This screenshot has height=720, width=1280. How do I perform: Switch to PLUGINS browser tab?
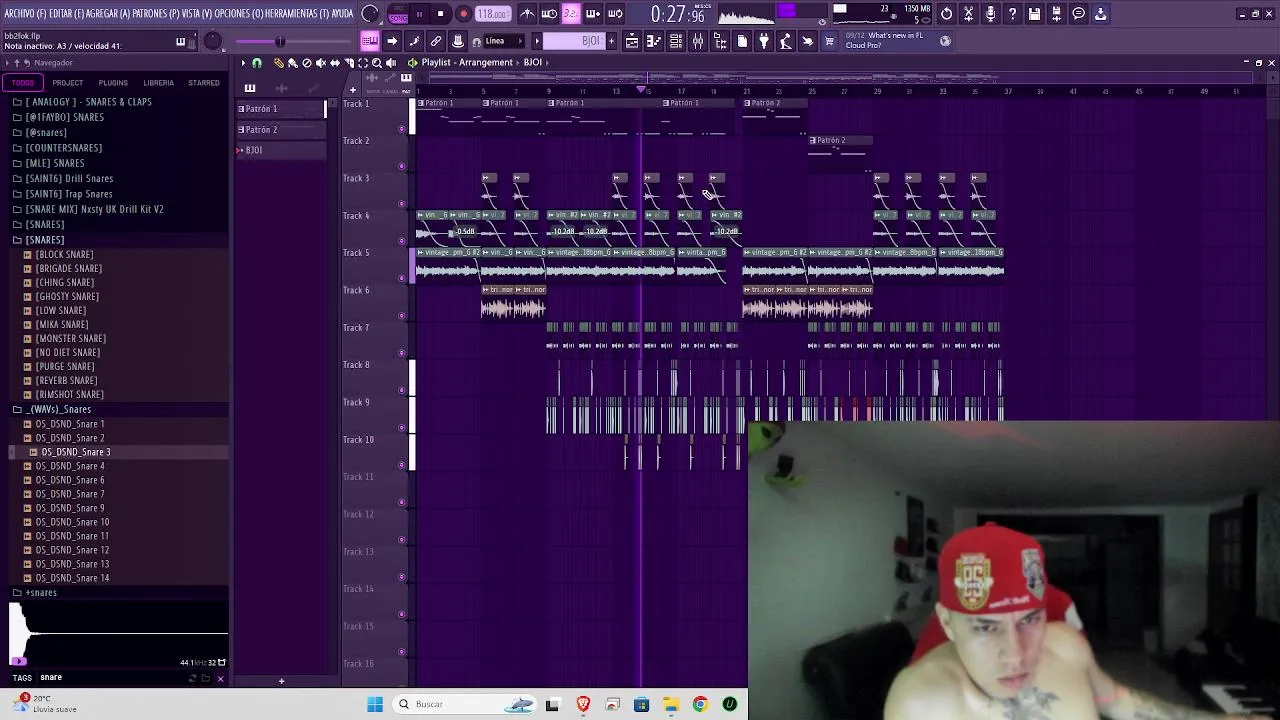[113, 83]
